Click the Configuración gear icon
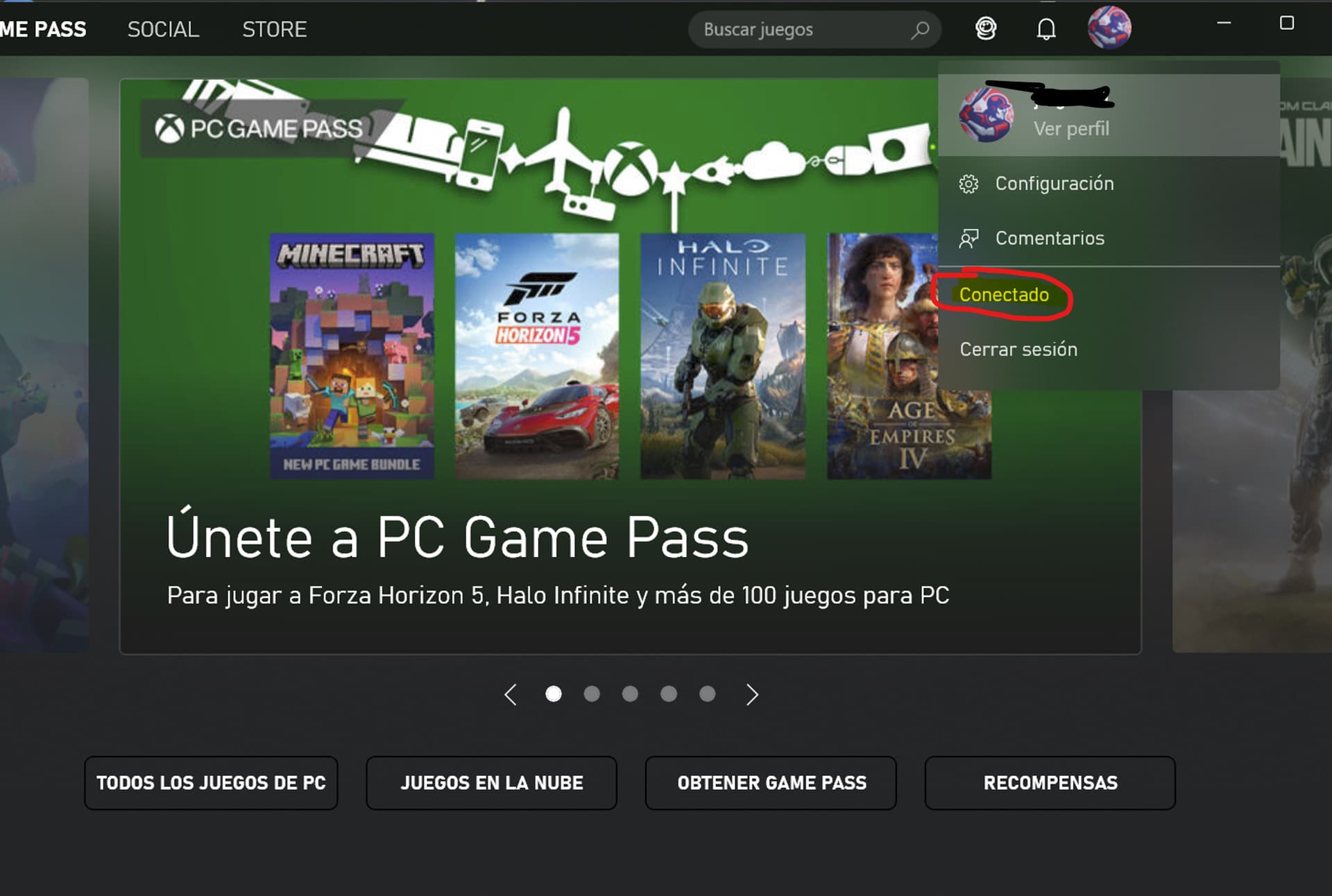 click(x=968, y=184)
